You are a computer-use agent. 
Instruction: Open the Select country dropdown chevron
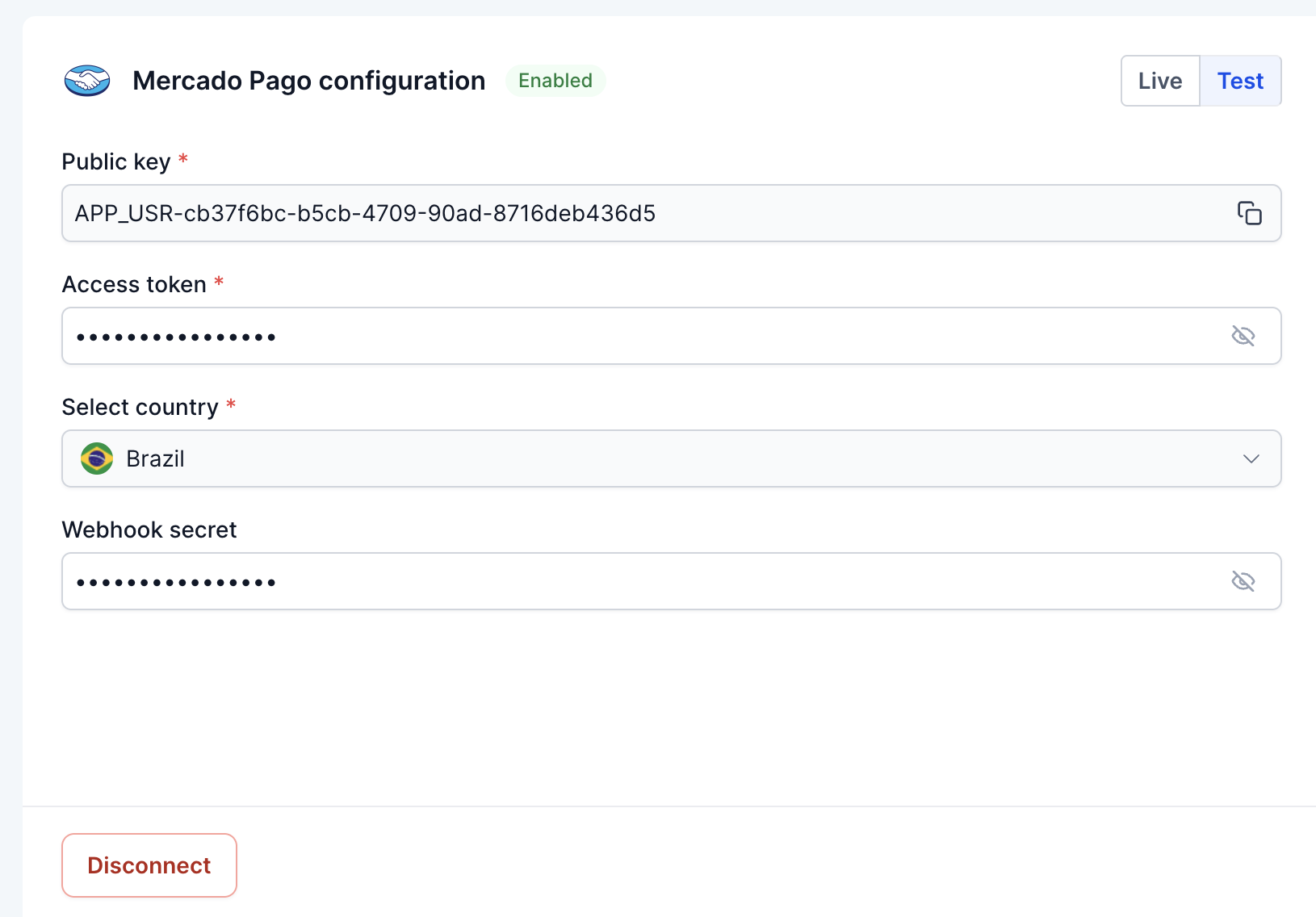(x=1251, y=458)
